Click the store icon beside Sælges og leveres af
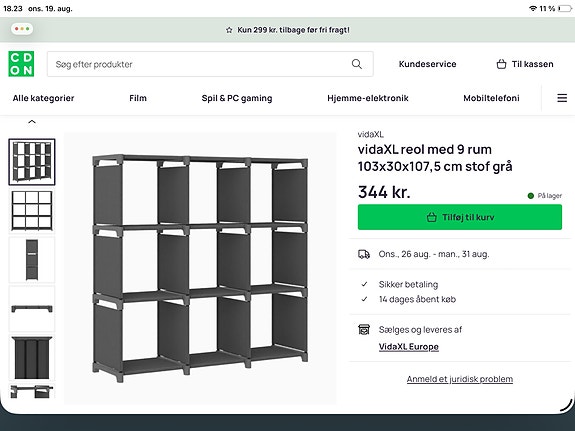 coord(364,330)
